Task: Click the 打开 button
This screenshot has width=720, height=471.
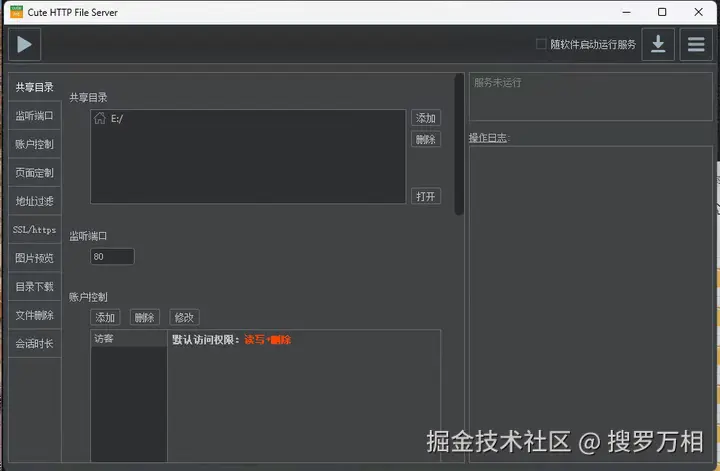Action: click(426, 196)
